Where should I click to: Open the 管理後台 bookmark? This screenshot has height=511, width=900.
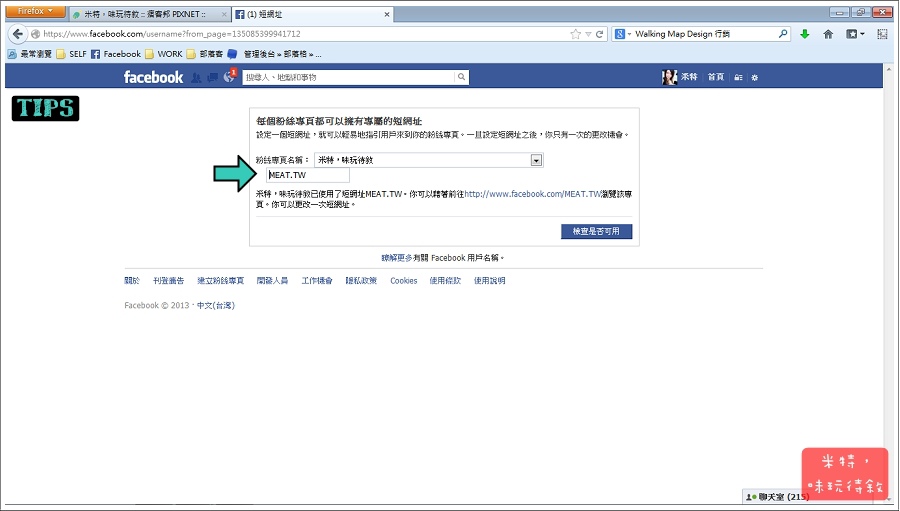pos(275,54)
